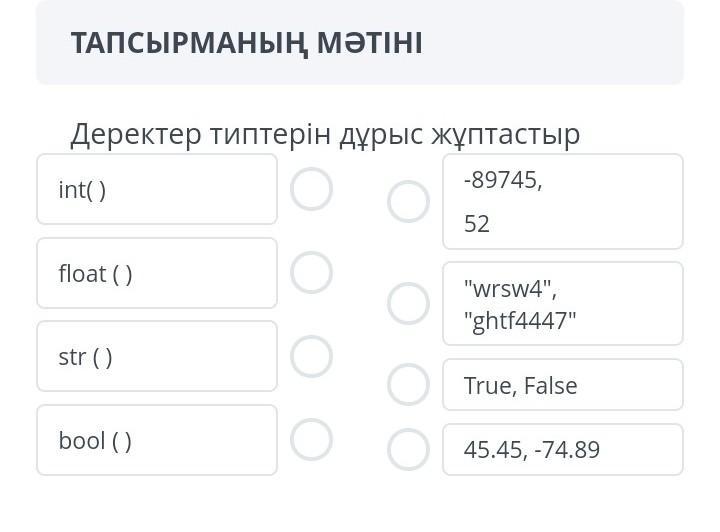720x532 pixels.
Task: Click the Деректер типтерін дұрыс жұптастыр instruction
Action: (x=325, y=134)
